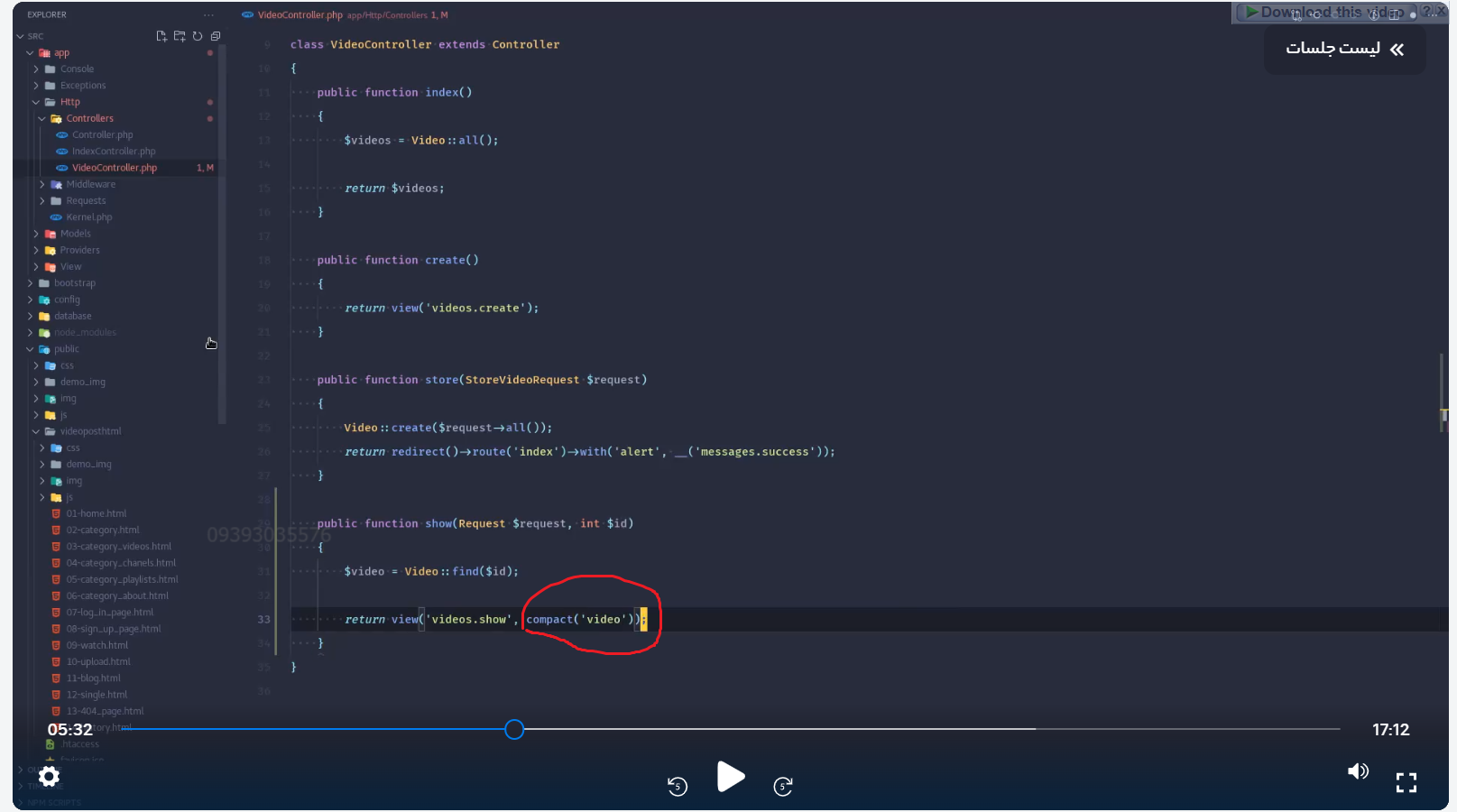Click the VideoController.php editor tab

click(x=300, y=14)
